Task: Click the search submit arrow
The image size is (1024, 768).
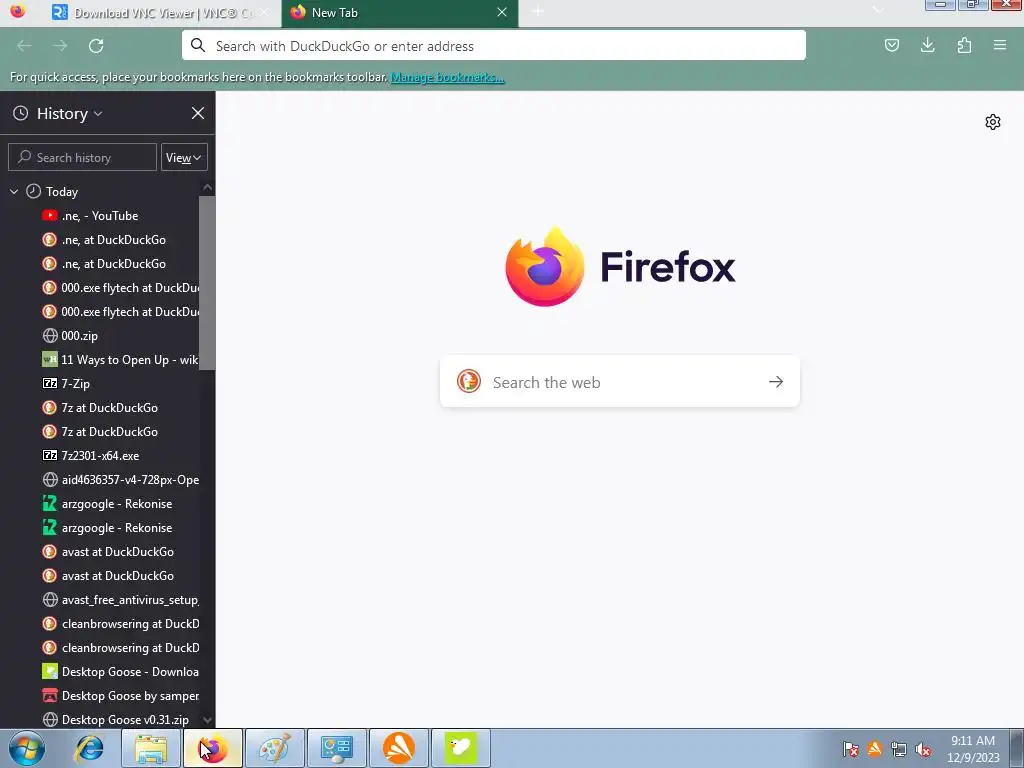Action: tap(776, 382)
